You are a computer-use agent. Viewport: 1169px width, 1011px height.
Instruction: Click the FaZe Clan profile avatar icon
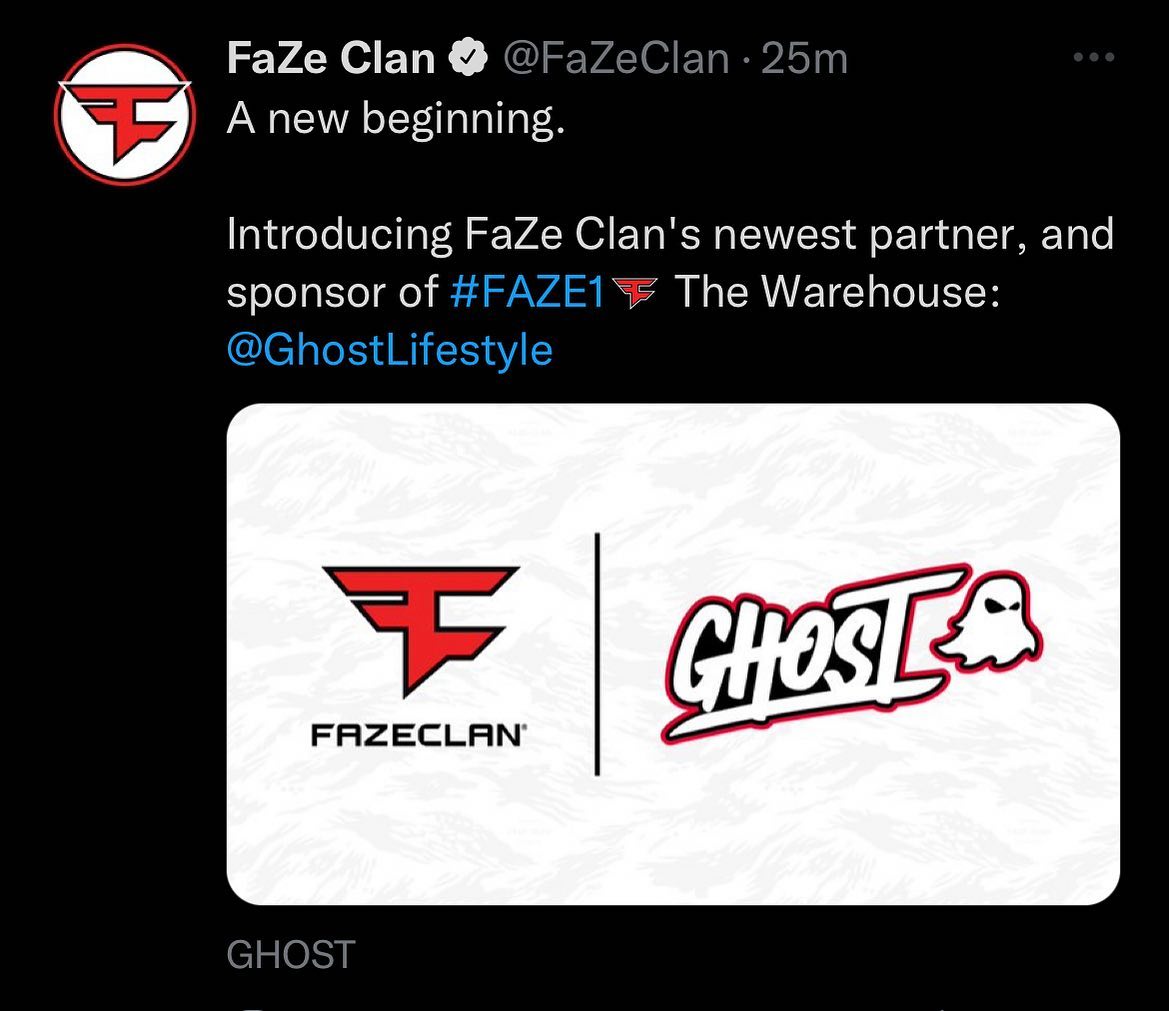[127, 113]
